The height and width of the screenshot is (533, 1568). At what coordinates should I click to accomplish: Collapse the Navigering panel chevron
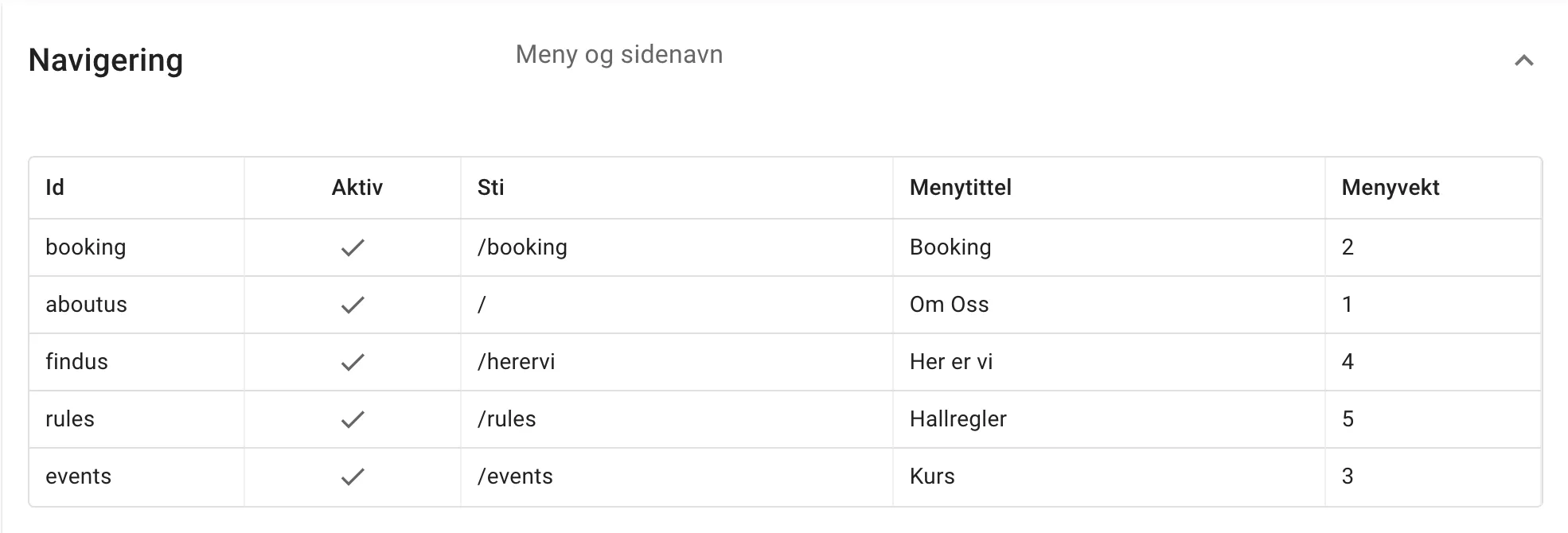[x=1523, y=60]
